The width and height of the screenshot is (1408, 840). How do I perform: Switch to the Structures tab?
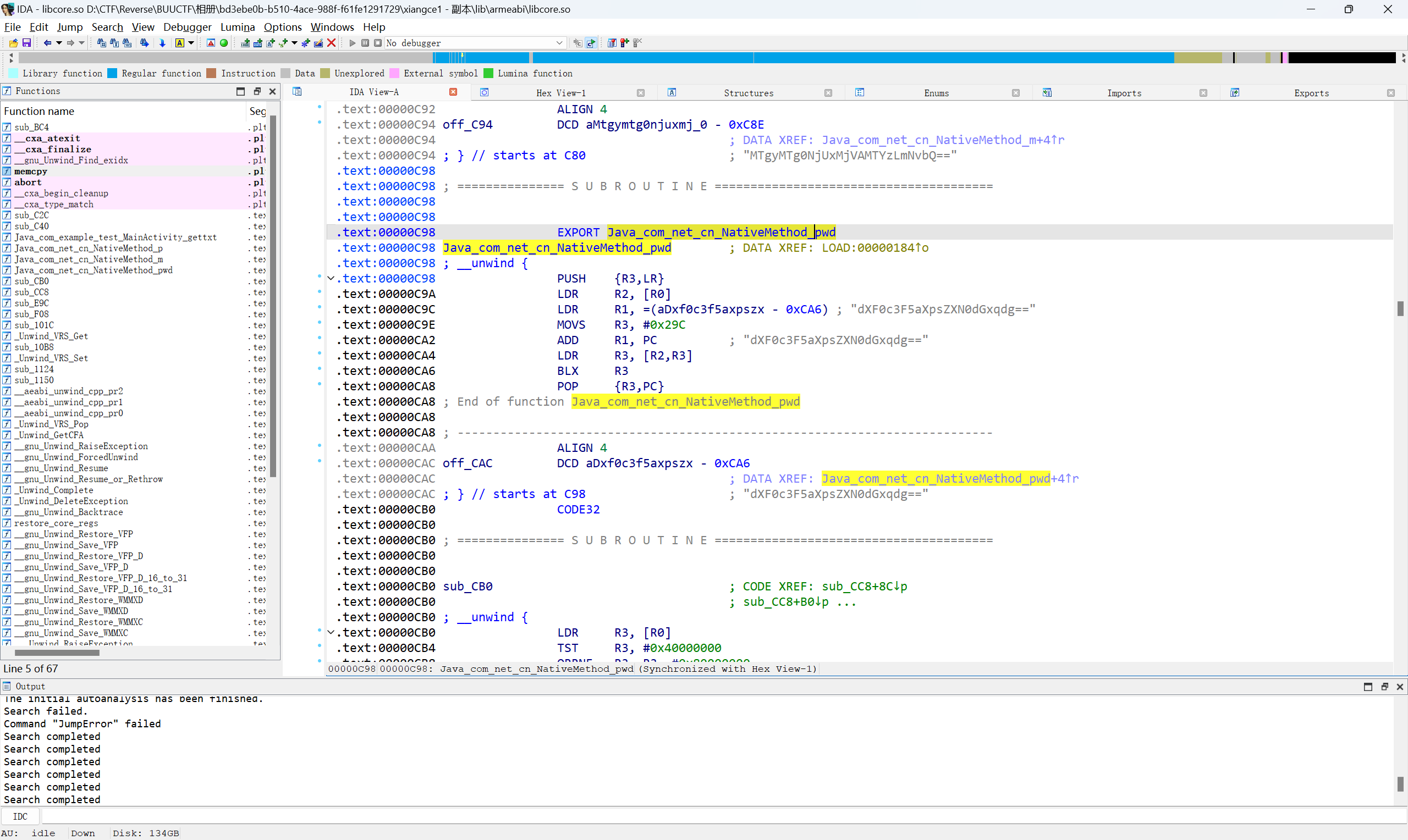pyautogui.click(x=749, y=93)
